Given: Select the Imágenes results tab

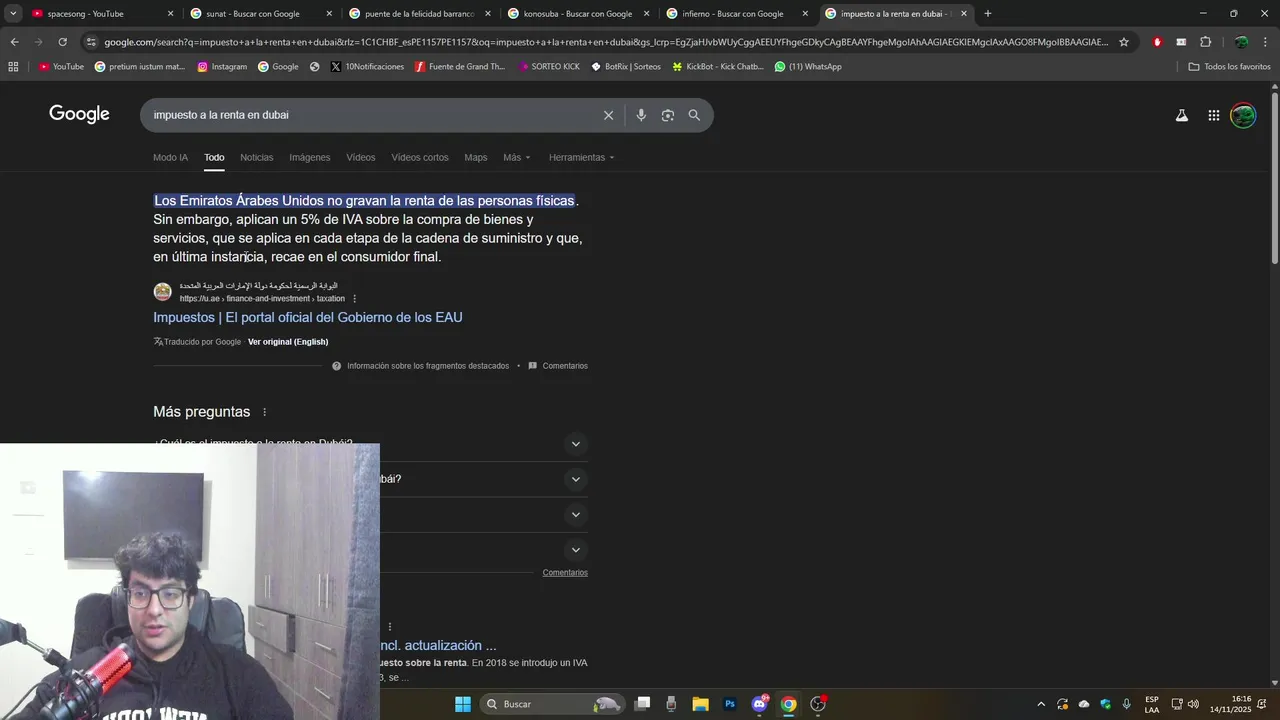Looking at the screenshot, I should coord(310,157).
